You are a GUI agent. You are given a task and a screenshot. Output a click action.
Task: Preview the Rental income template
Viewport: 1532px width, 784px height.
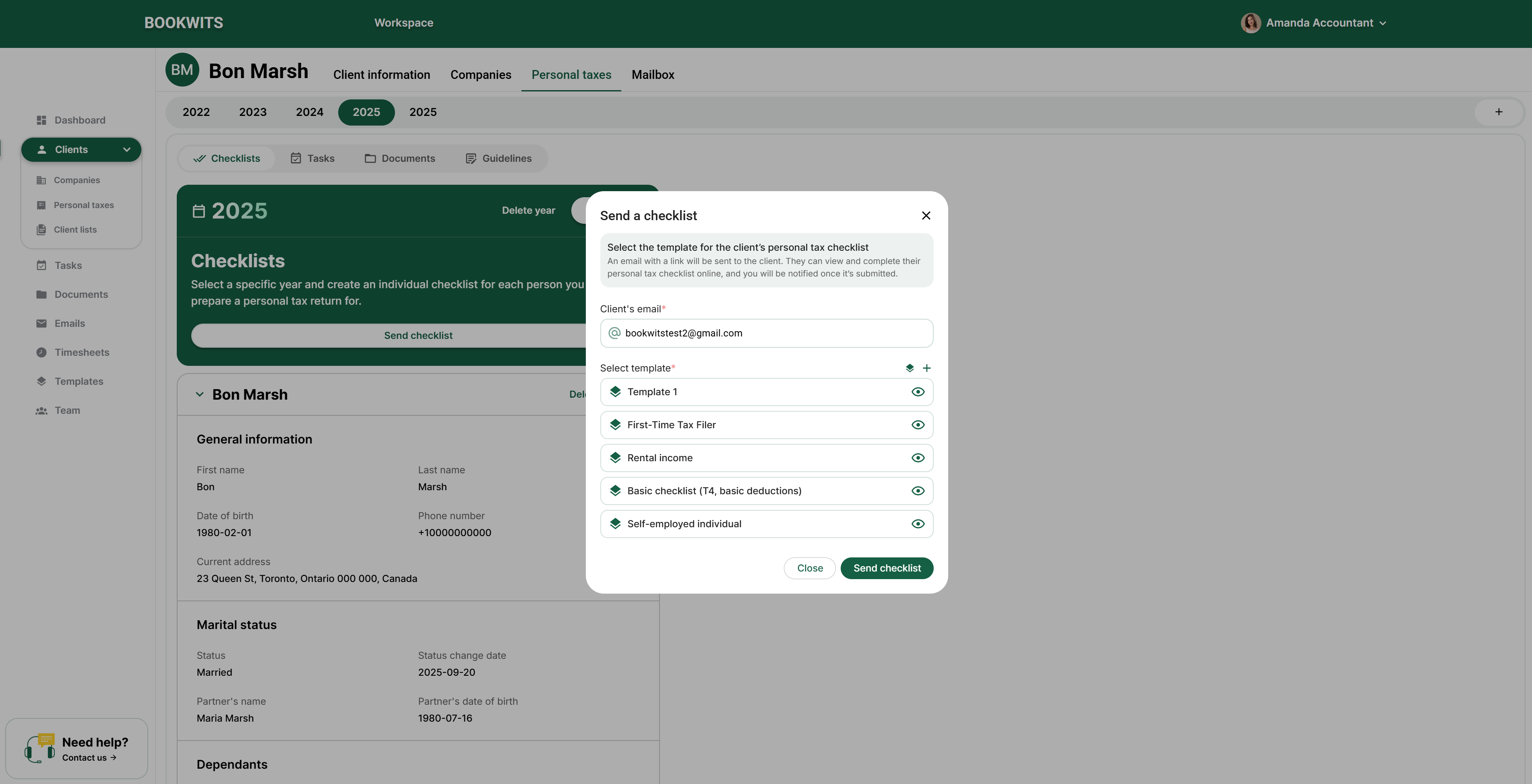point(917,458)
